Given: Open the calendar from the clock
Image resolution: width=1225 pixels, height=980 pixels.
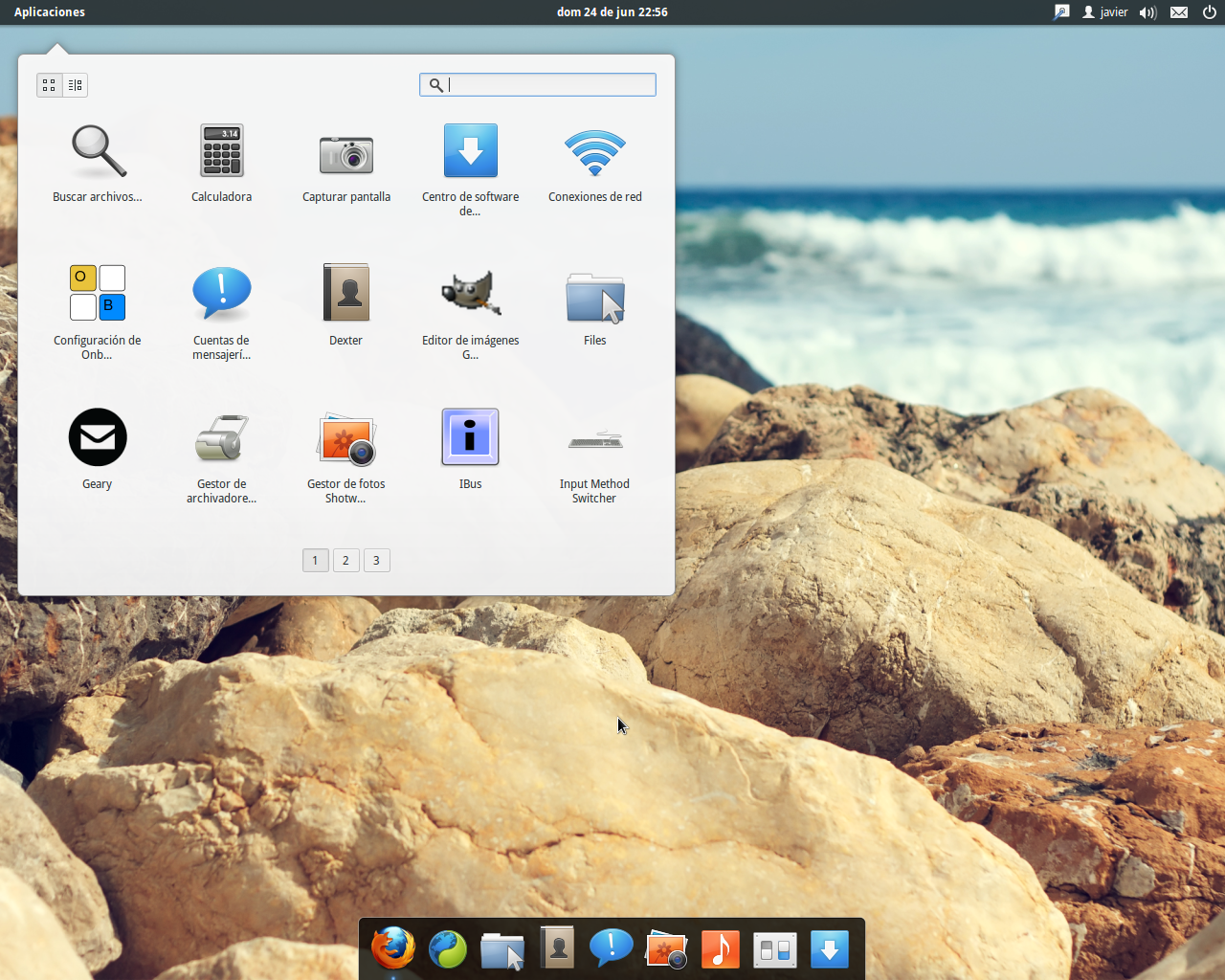Looking at the screenshot, I should 612,12.
